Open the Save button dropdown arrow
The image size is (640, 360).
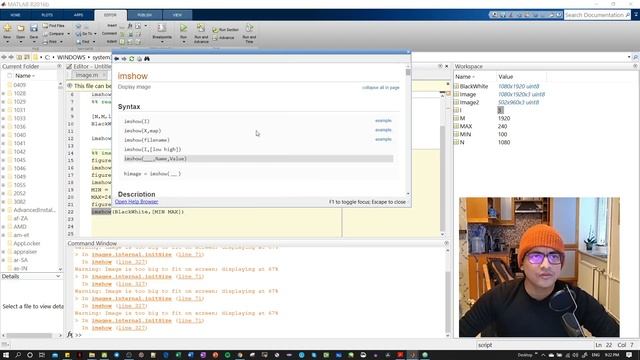pos(33,42)
